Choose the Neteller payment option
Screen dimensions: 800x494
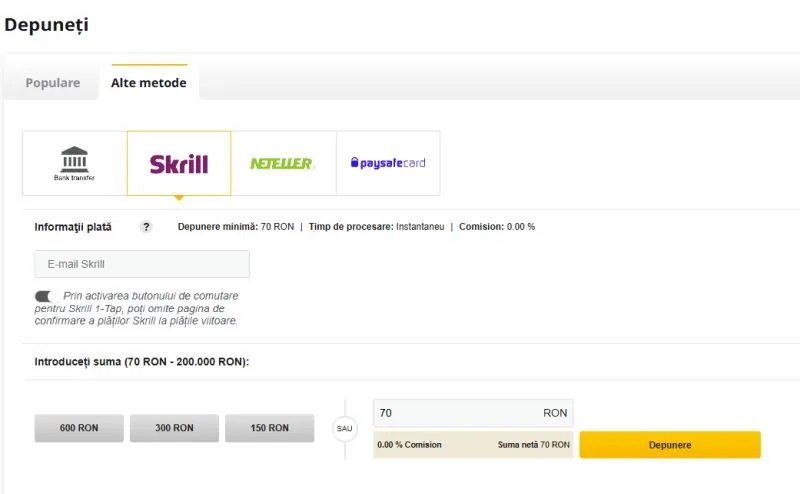[284, 163]
